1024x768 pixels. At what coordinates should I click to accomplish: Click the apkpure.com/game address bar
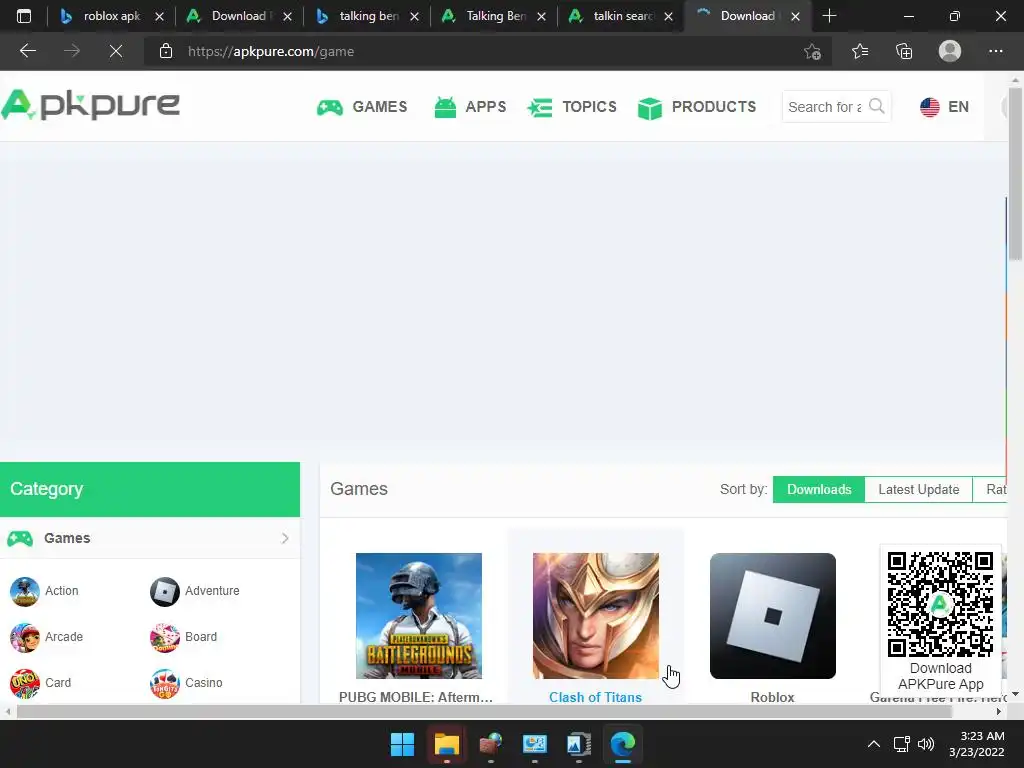click(271, 52)
